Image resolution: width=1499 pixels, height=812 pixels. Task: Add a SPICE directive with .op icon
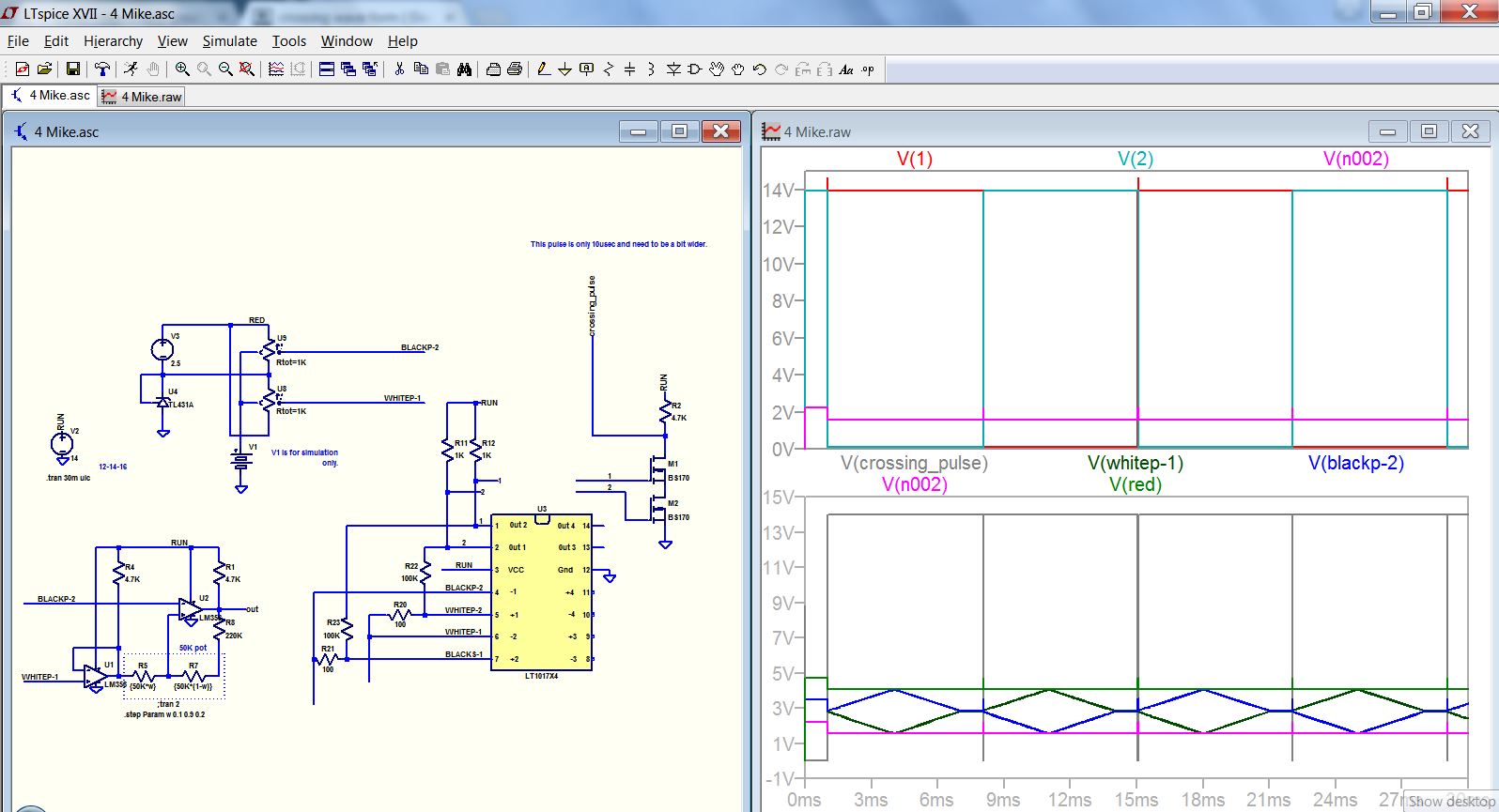(x=868, y=69)
